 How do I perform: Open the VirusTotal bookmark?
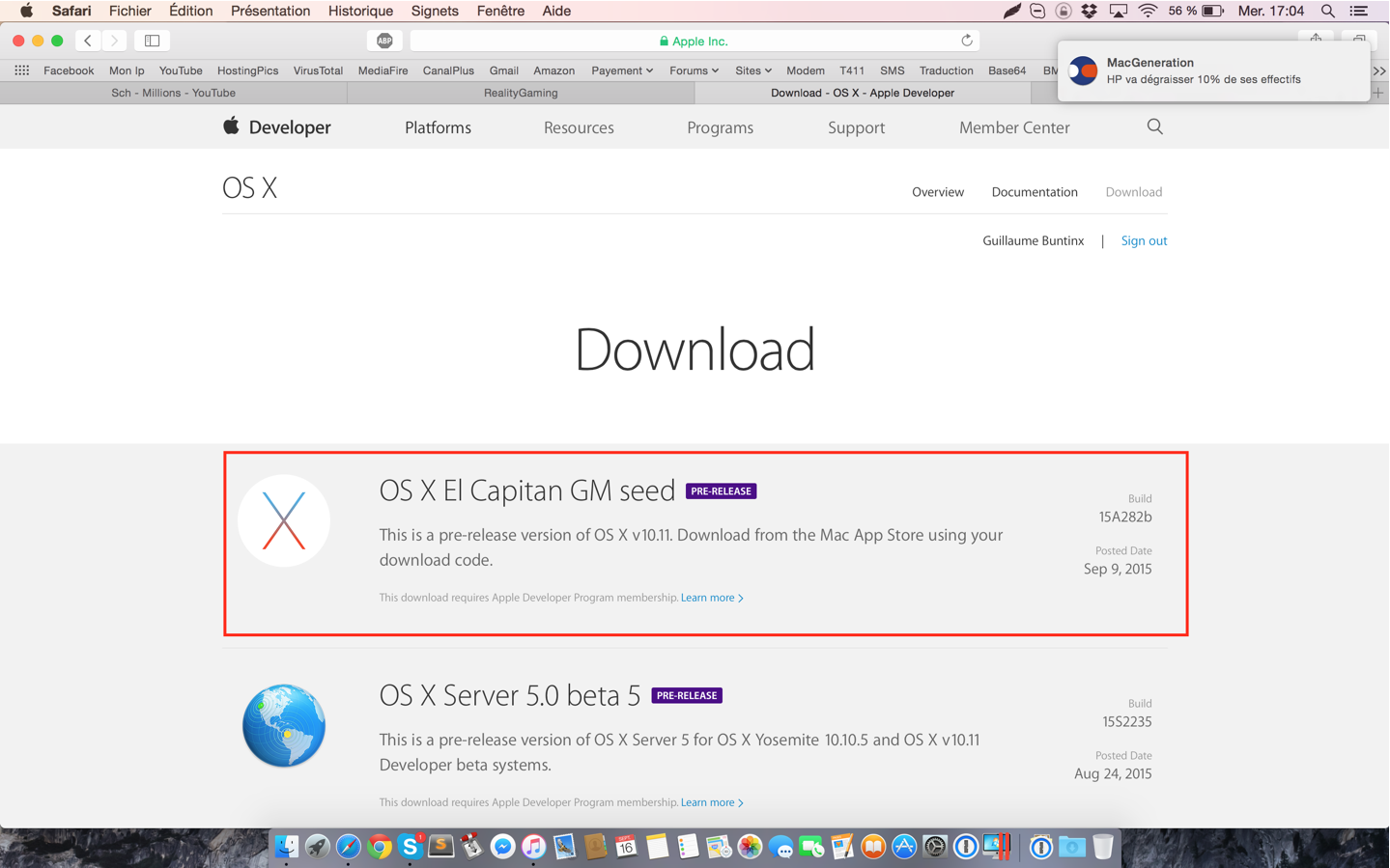318,70
